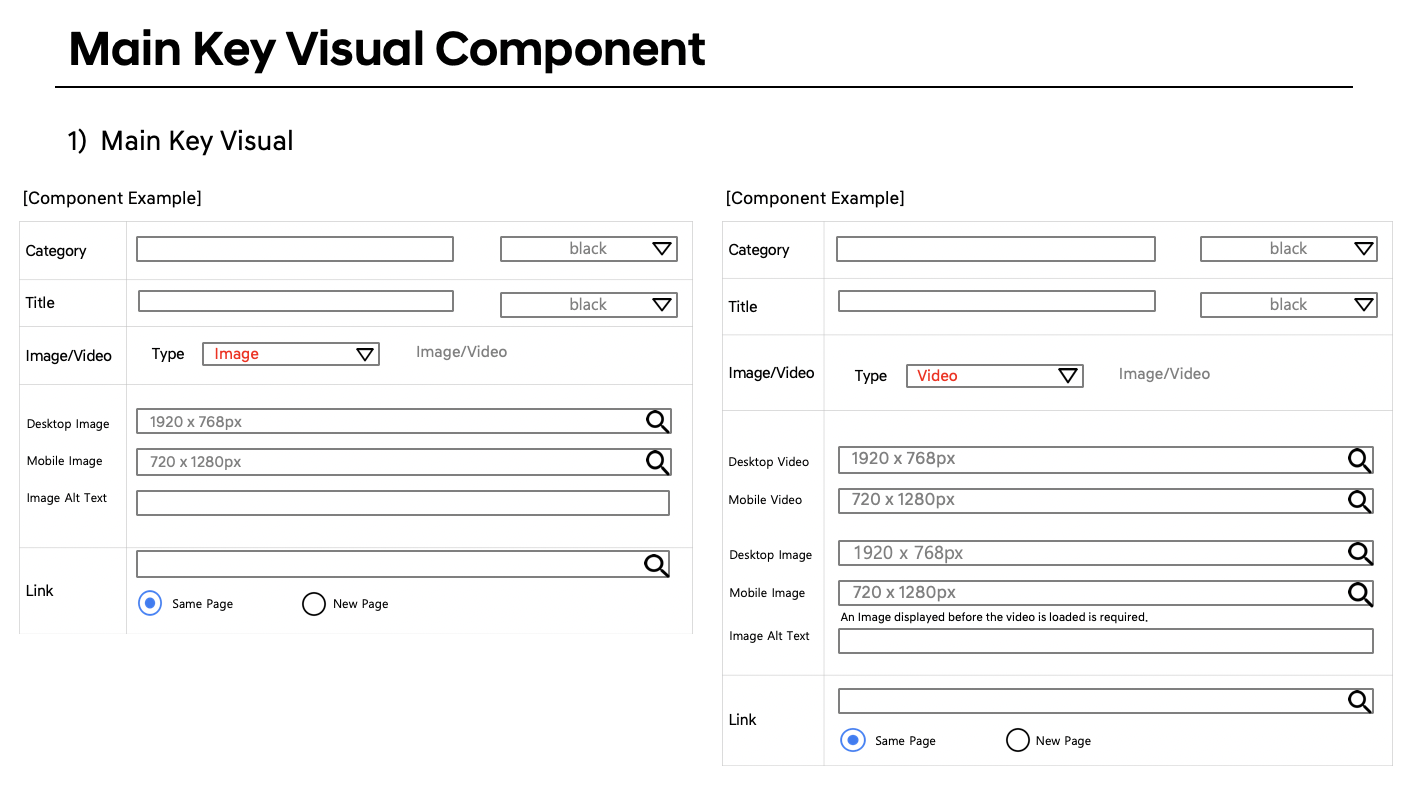
Task: Open the Type dropdown showing Video
Action: coord(994,376)
